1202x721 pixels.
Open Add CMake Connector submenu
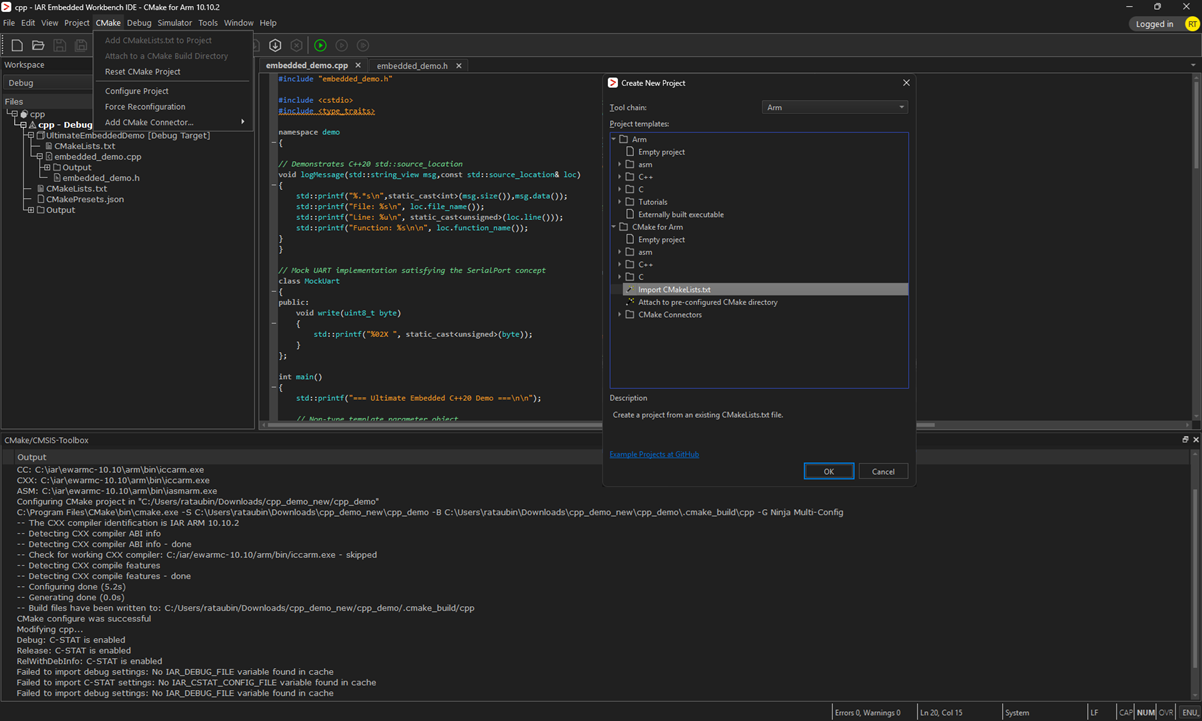pyautogui.click(x=173, y=122)
